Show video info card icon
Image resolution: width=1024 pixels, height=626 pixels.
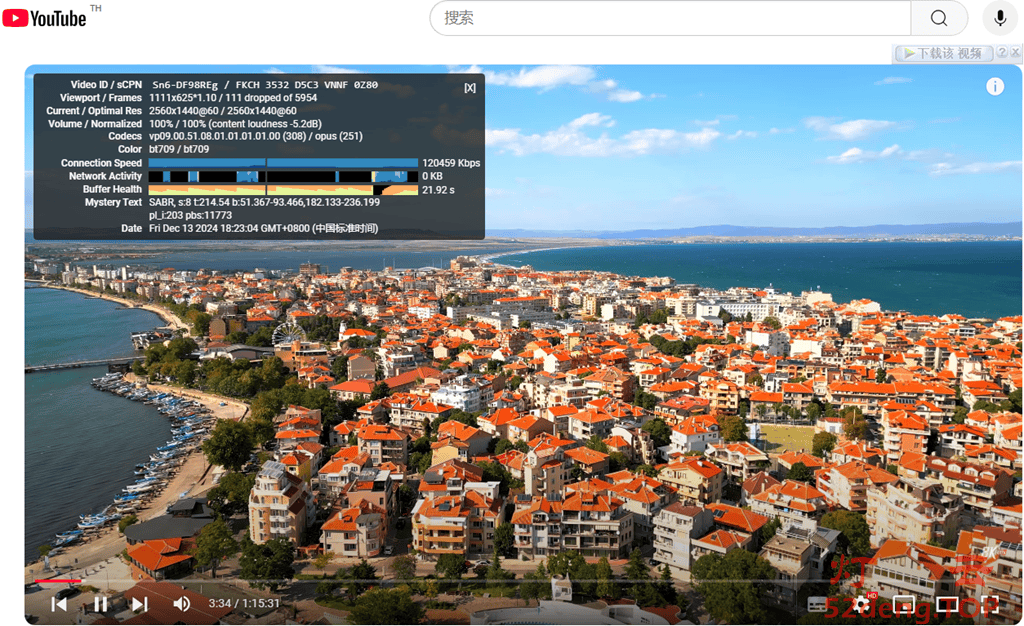pos(995,87)
